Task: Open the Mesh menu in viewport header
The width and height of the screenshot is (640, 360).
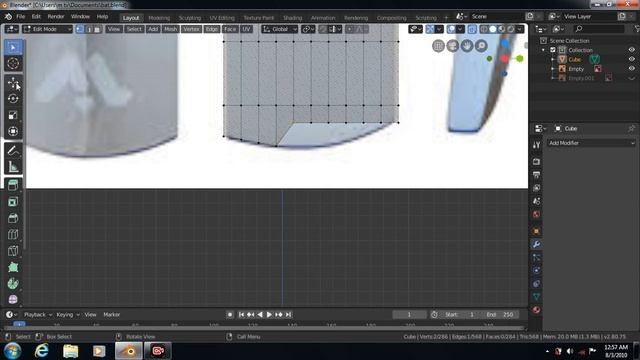Action: coord(170,29)
